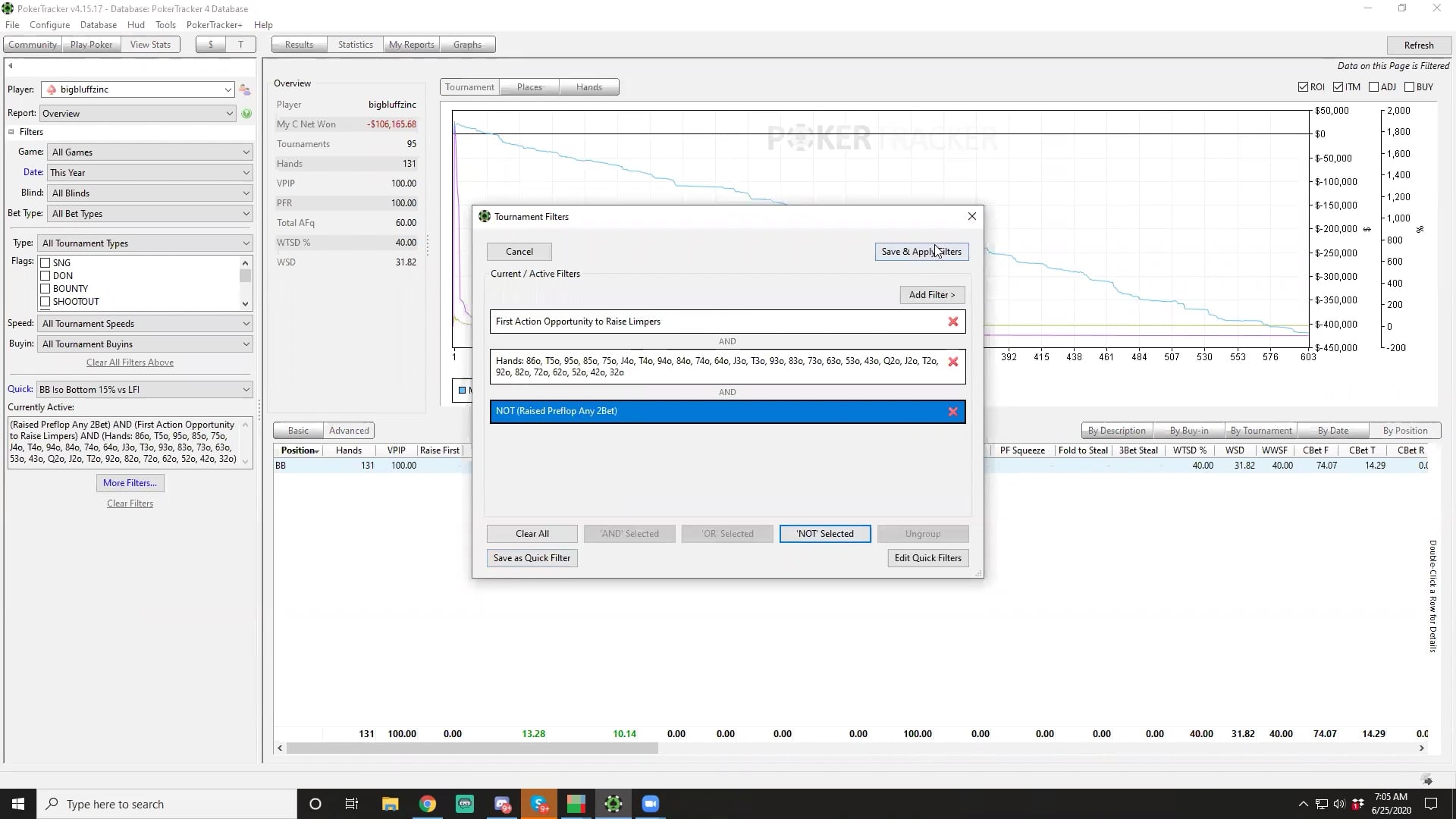Remove the NOT Raised Preflop filter
This screenshot has height=819, width=1456.
(952, 411)
